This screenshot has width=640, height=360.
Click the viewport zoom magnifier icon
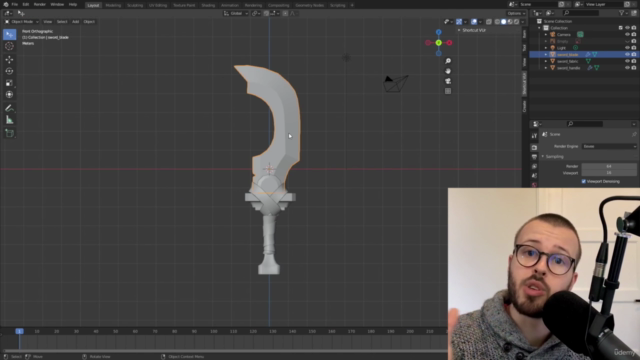pos(448,61)
